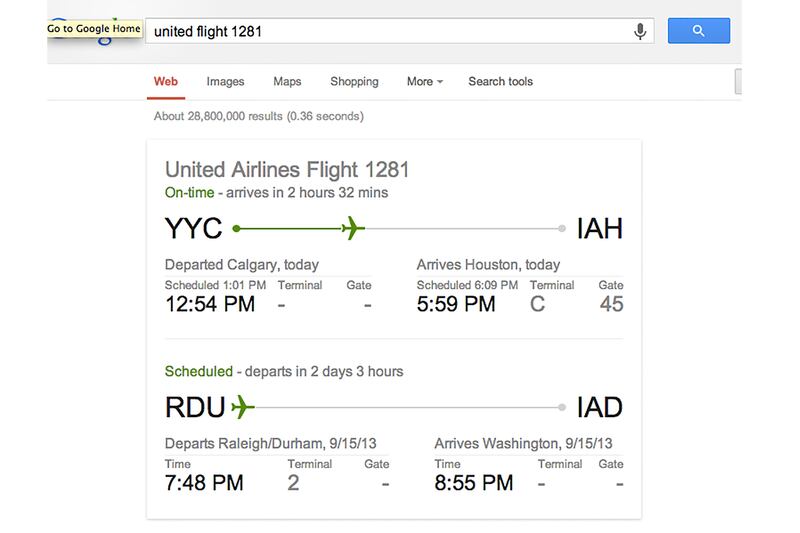The width and height of the screenshot is (800, 533).
Task: Click the green departure dot after YYC
Action: coord(235,229)
